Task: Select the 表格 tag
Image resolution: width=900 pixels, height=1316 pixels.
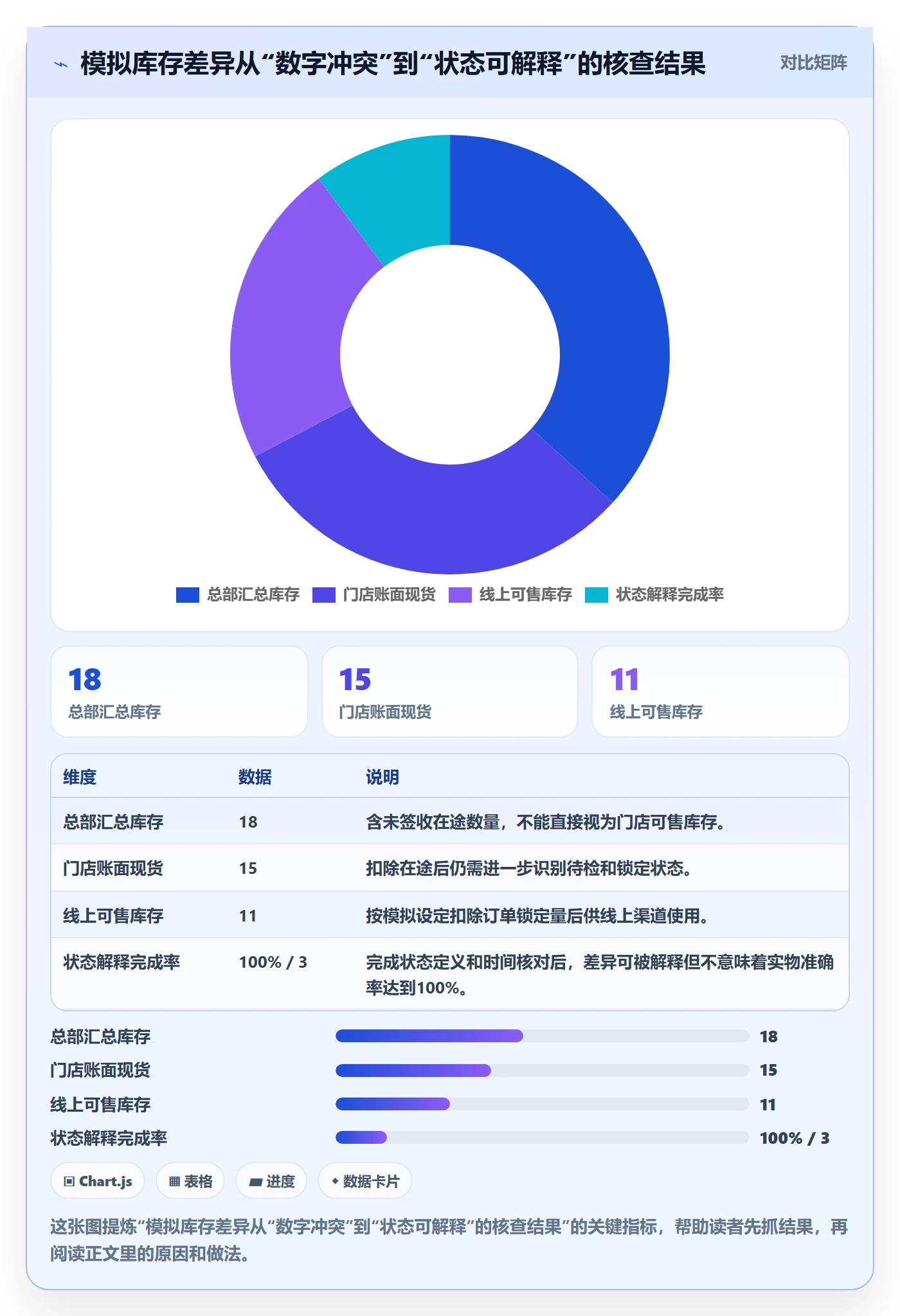Action: click(190, 1181)
